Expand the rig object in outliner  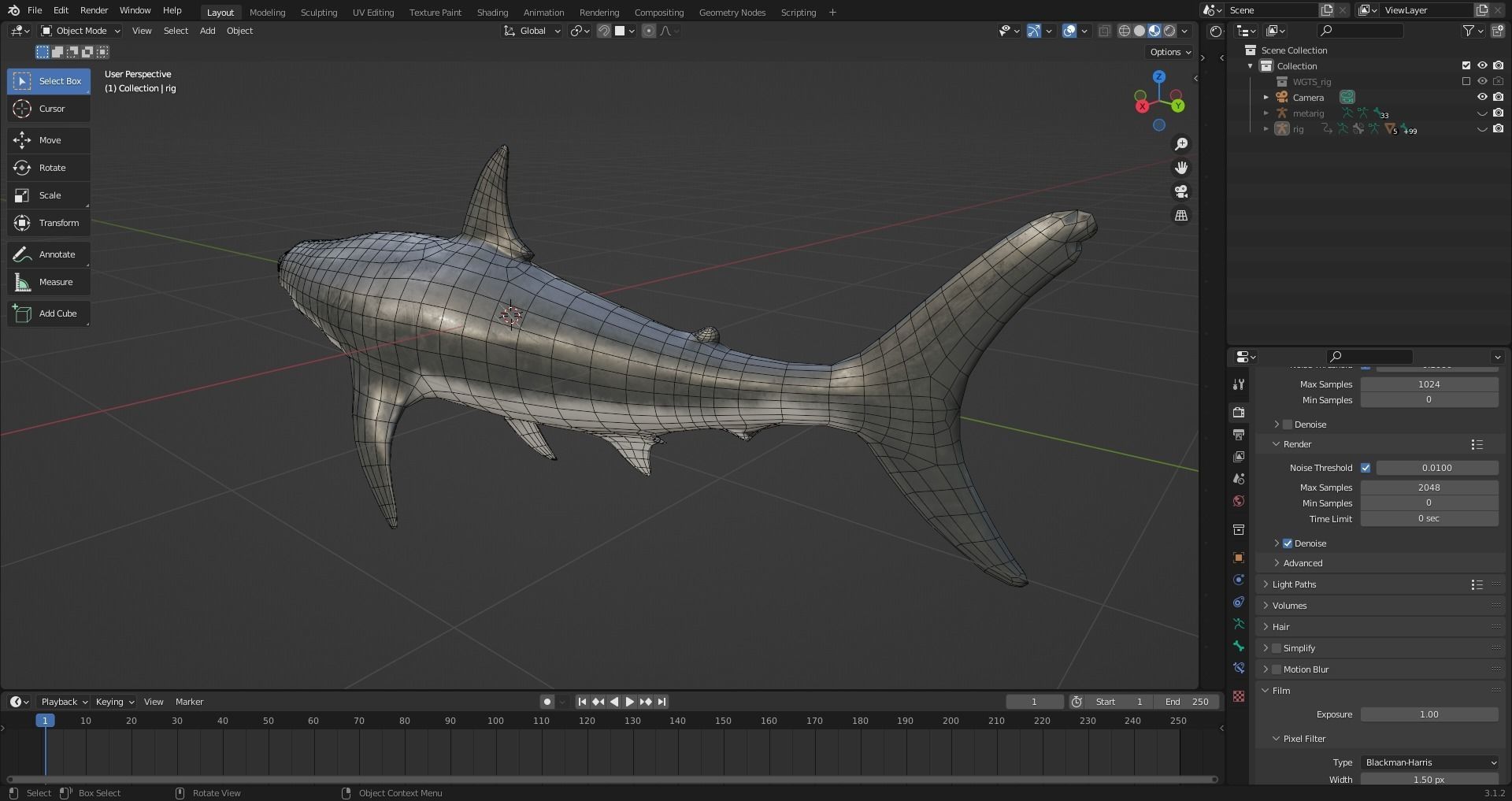coord(1266,129)
